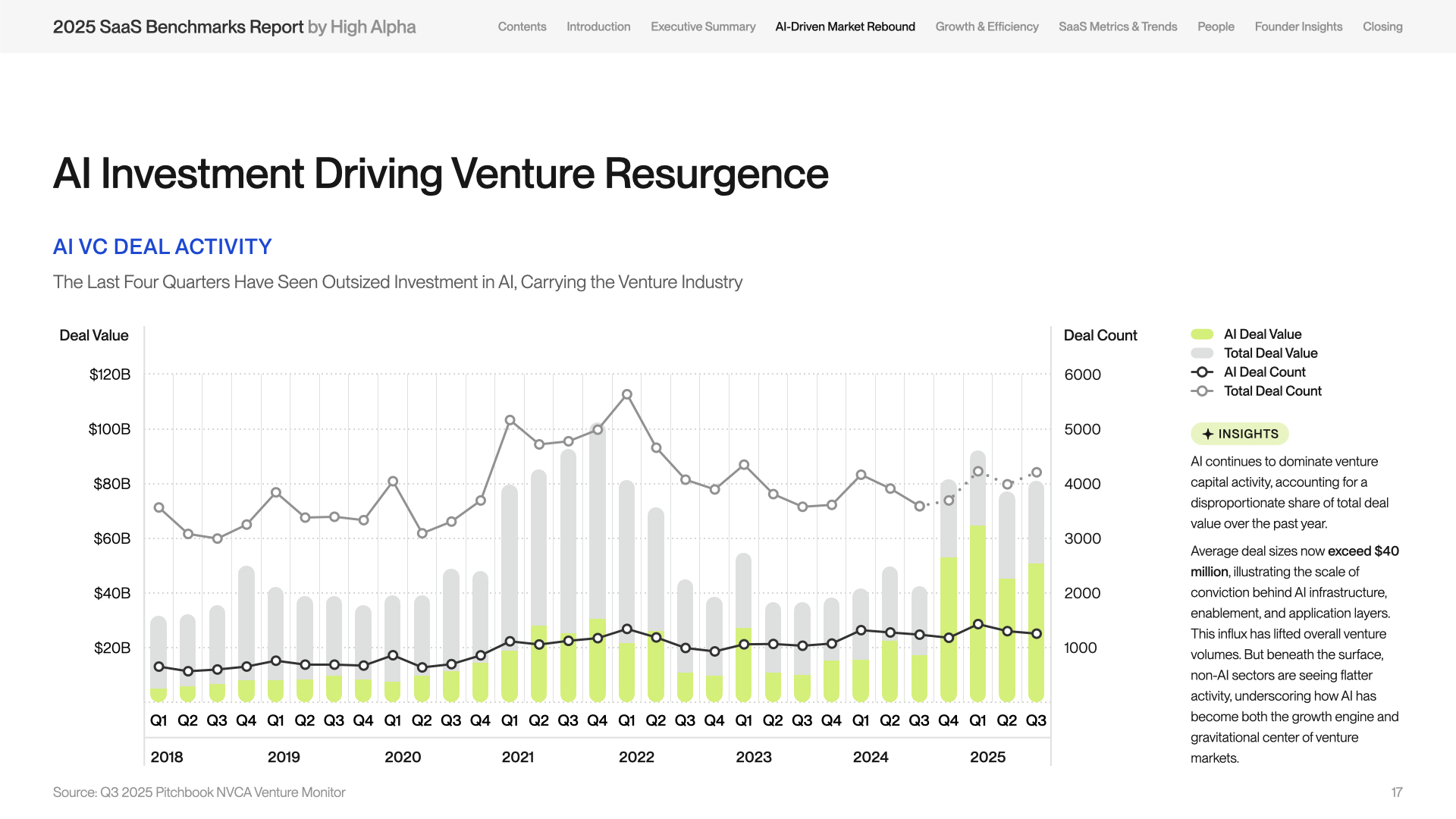Click the Q3 2025 Total Deal Count data point
Image resolution: width=1456 pixels, height=819 pixels.
tap(1037, 472)
